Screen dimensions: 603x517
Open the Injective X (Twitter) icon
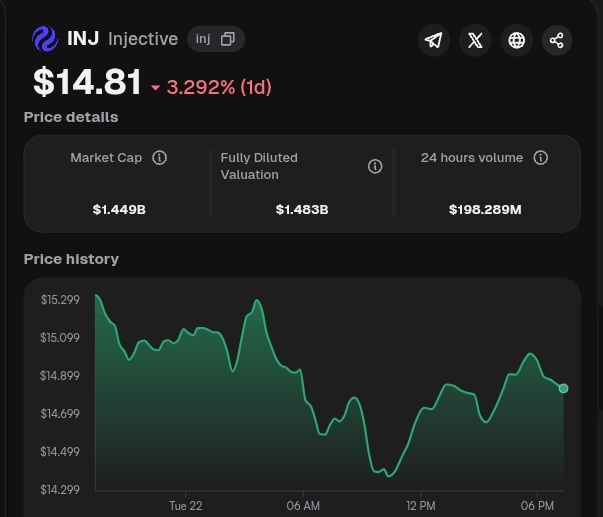click(475, 40)
